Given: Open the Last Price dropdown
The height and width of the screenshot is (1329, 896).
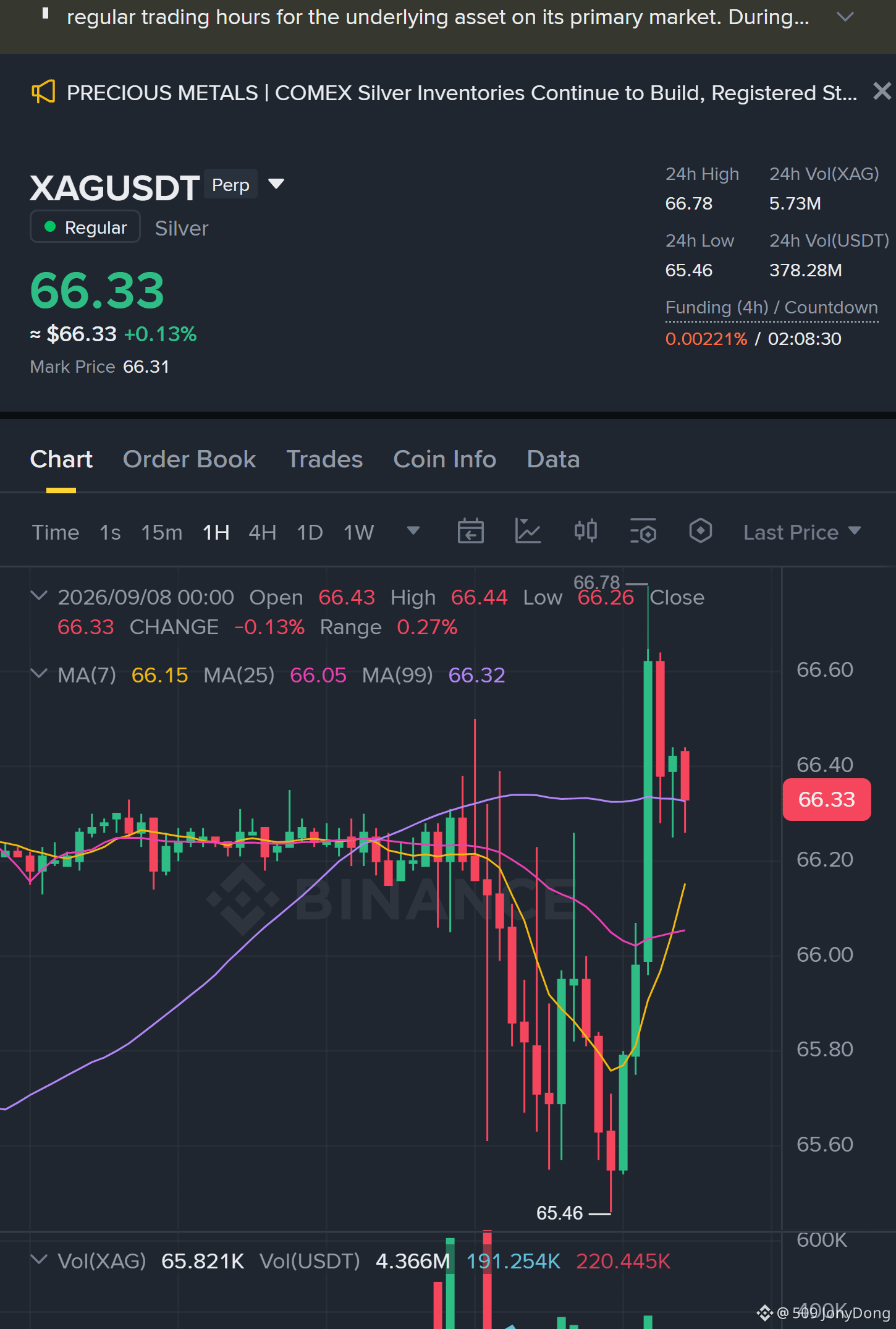Looking at the screenshot, I should [801, 532].
